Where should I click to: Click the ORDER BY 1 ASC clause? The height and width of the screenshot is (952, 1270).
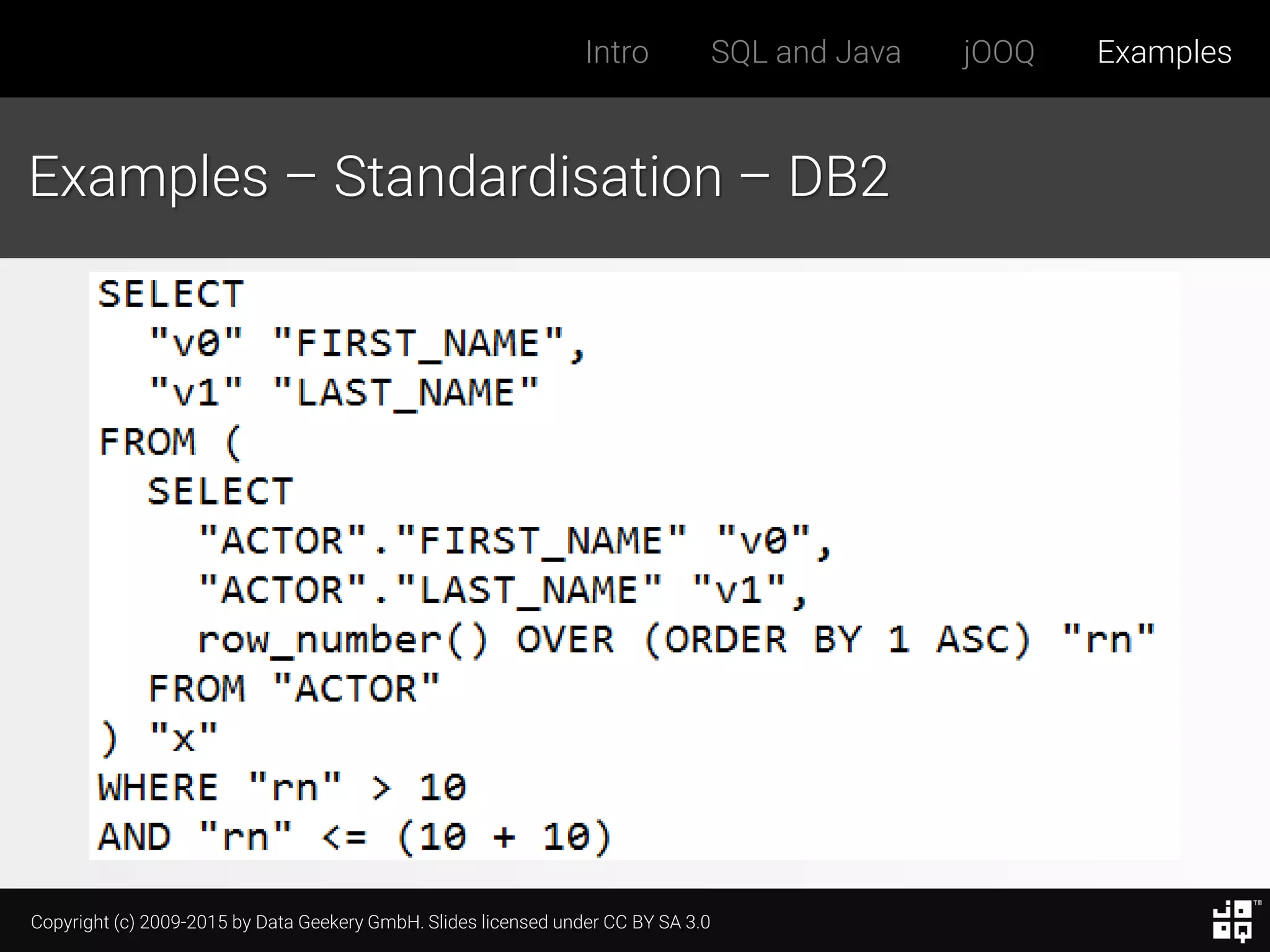point(837,640)
